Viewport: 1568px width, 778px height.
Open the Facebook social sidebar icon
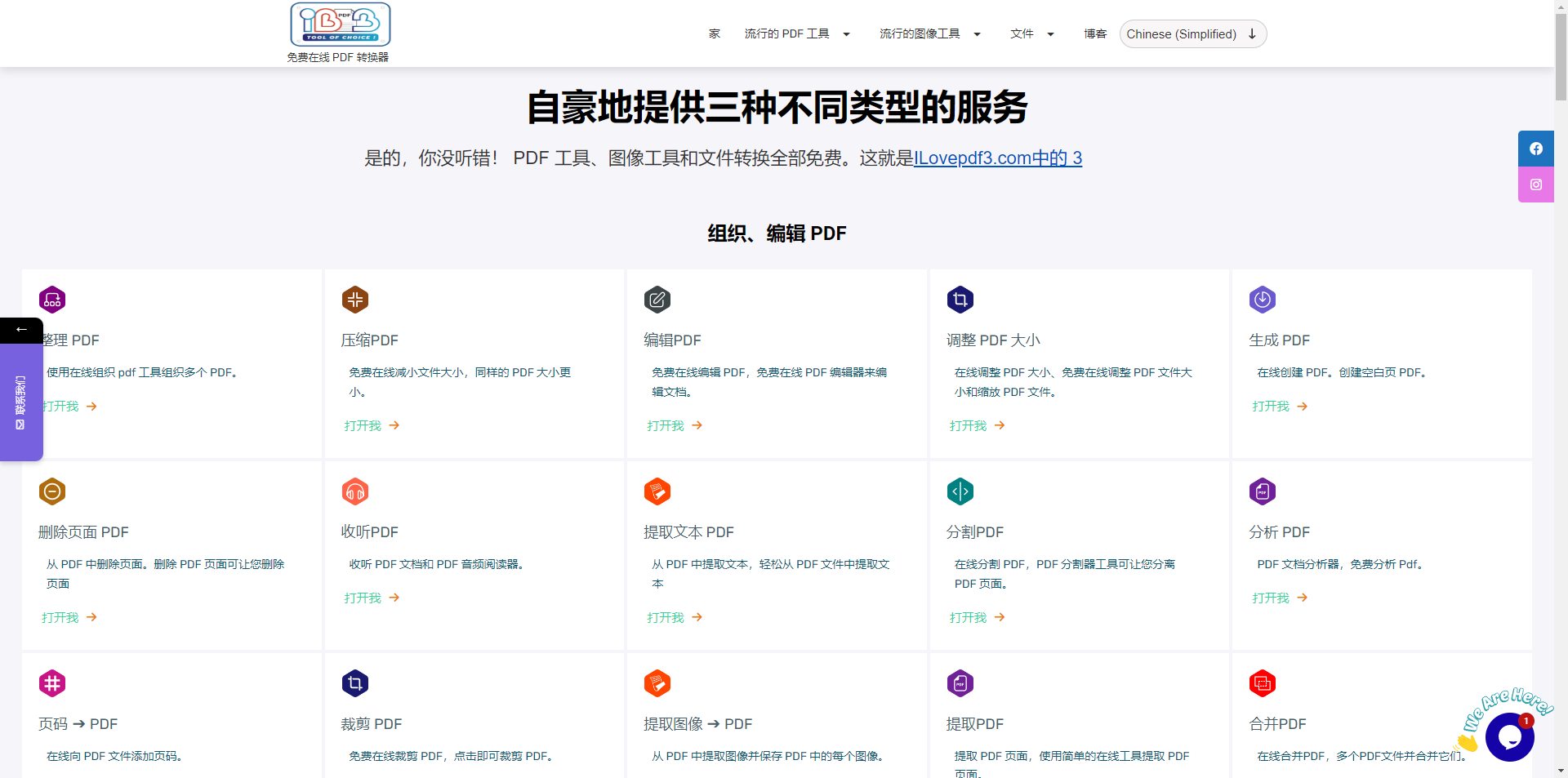(1535, 149)
